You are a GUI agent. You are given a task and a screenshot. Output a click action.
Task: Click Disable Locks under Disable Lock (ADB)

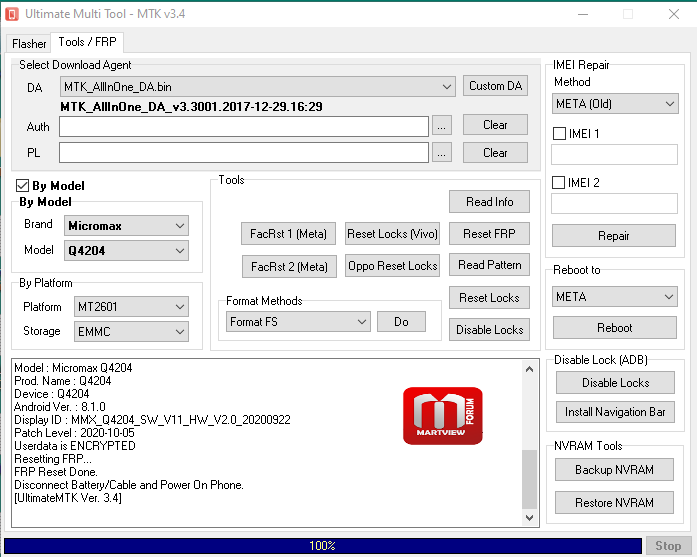pyautogui.click(x=615, y=382)
